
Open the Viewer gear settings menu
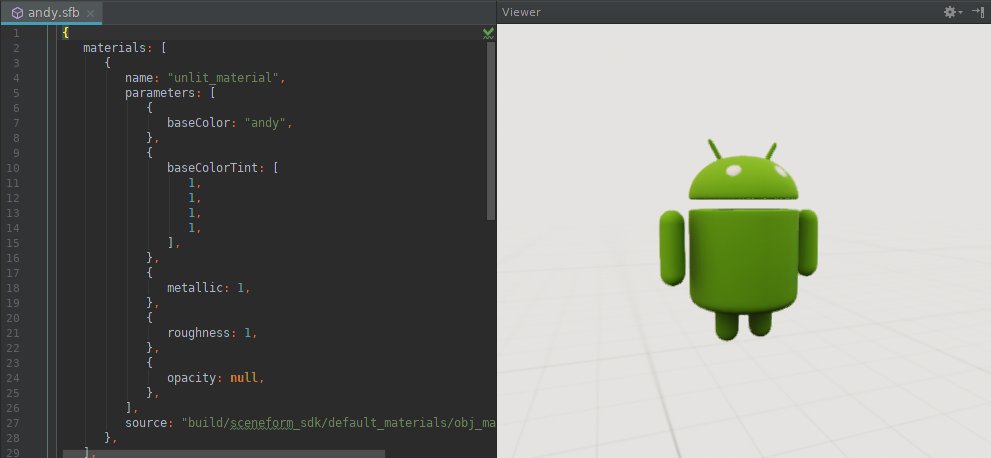951,11
